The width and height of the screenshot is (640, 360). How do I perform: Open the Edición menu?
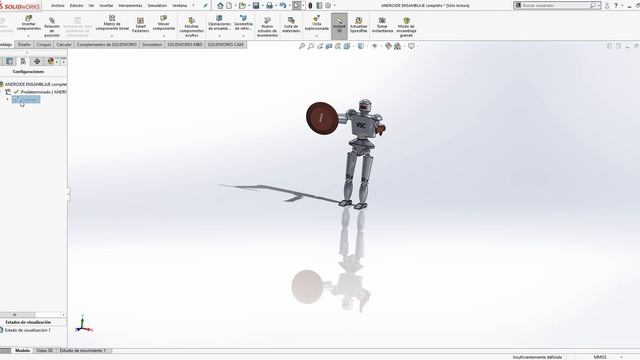tap(76, 6)
